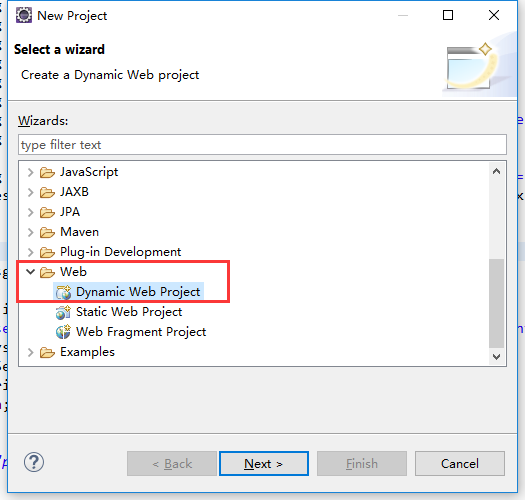Image resolution: width=525 pixels, height=500 pixels.
Task: Click the Finish button
Action: click(x=362, y=463)
